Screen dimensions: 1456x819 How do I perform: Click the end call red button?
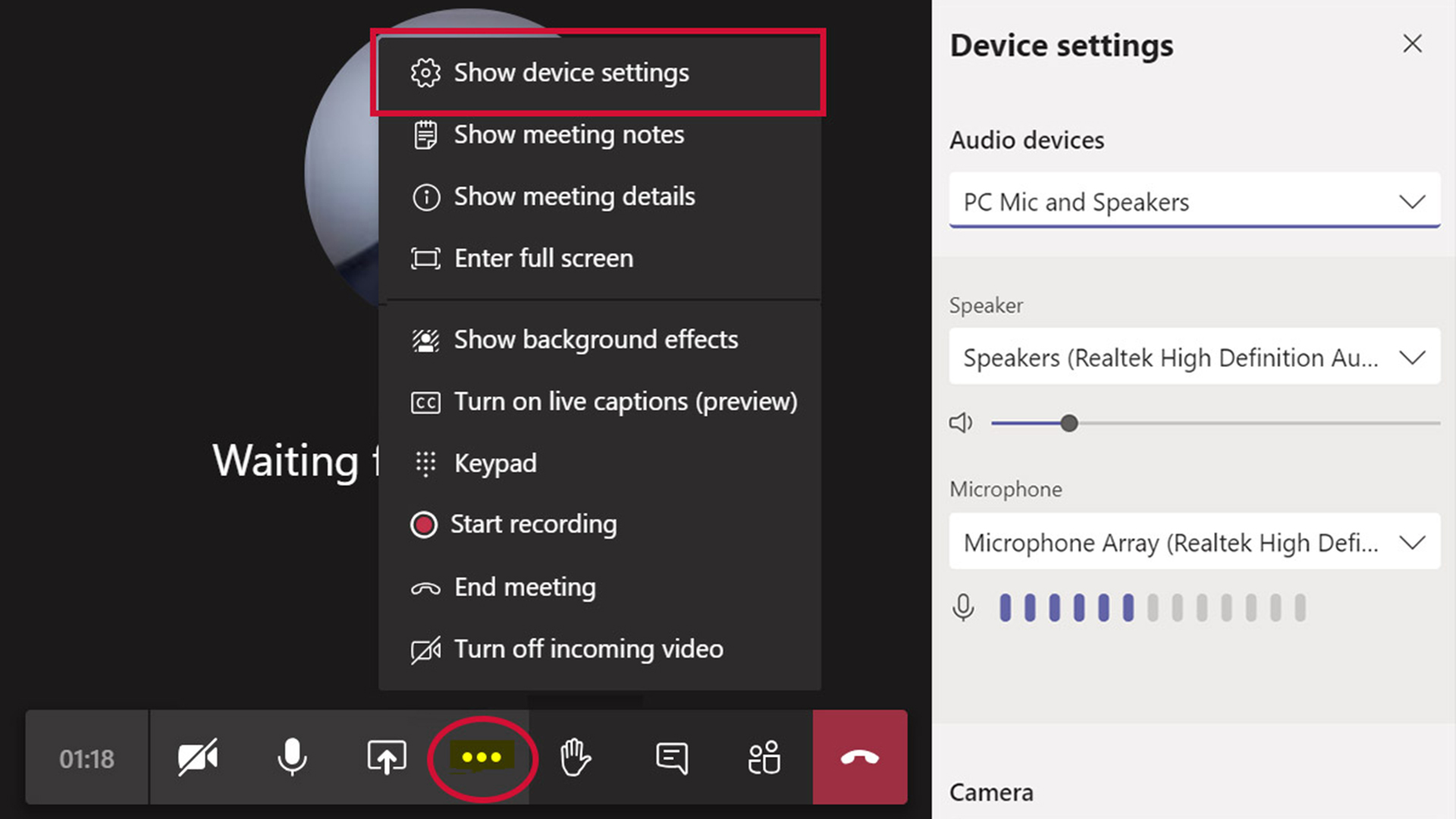pyautogui.click(x=859, y=757)
